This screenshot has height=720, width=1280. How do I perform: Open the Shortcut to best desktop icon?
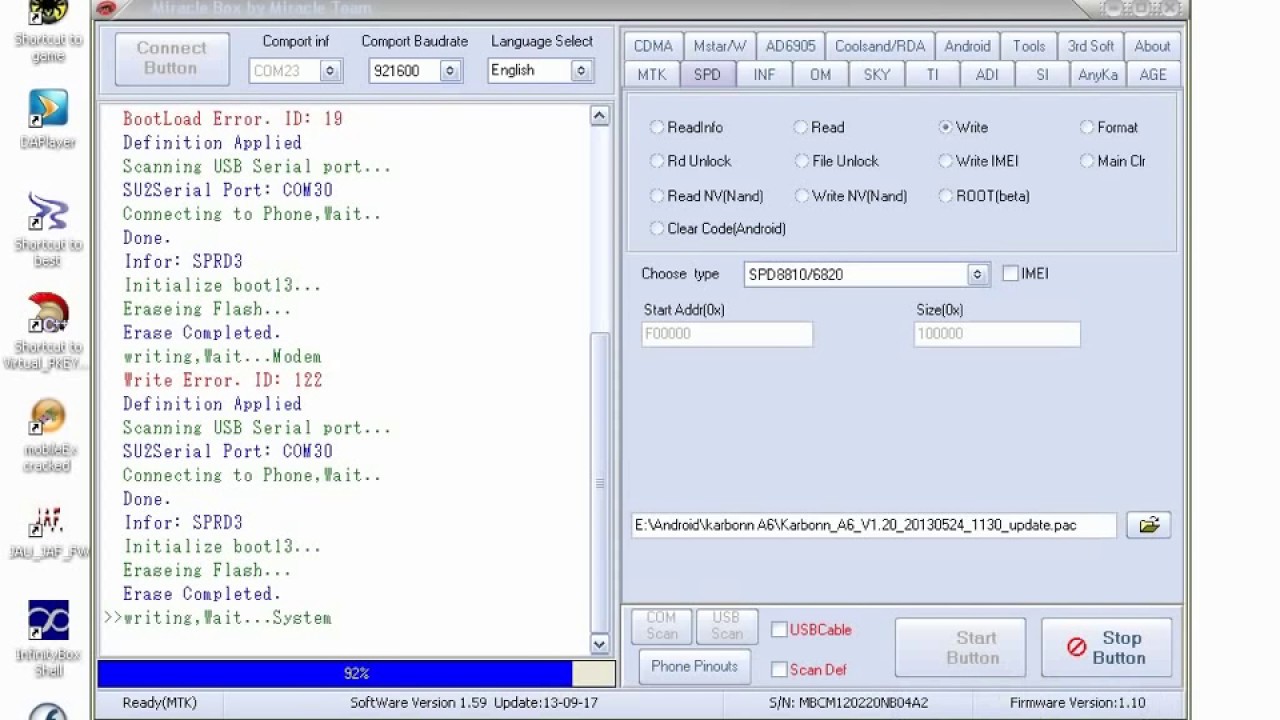pyautogui.click(x=48, y=229)
